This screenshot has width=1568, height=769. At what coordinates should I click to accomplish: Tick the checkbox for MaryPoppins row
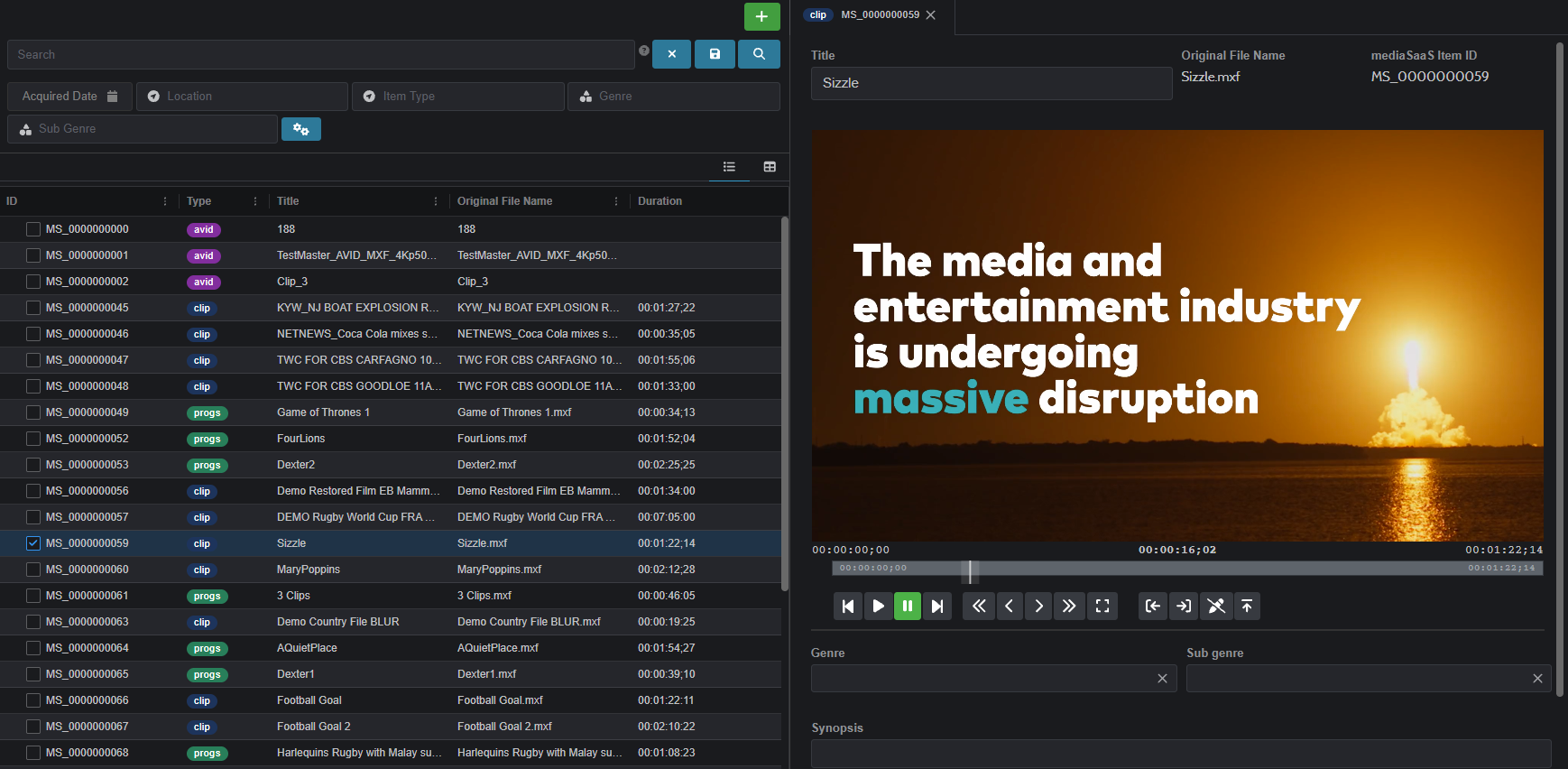(x=33, y=570)
